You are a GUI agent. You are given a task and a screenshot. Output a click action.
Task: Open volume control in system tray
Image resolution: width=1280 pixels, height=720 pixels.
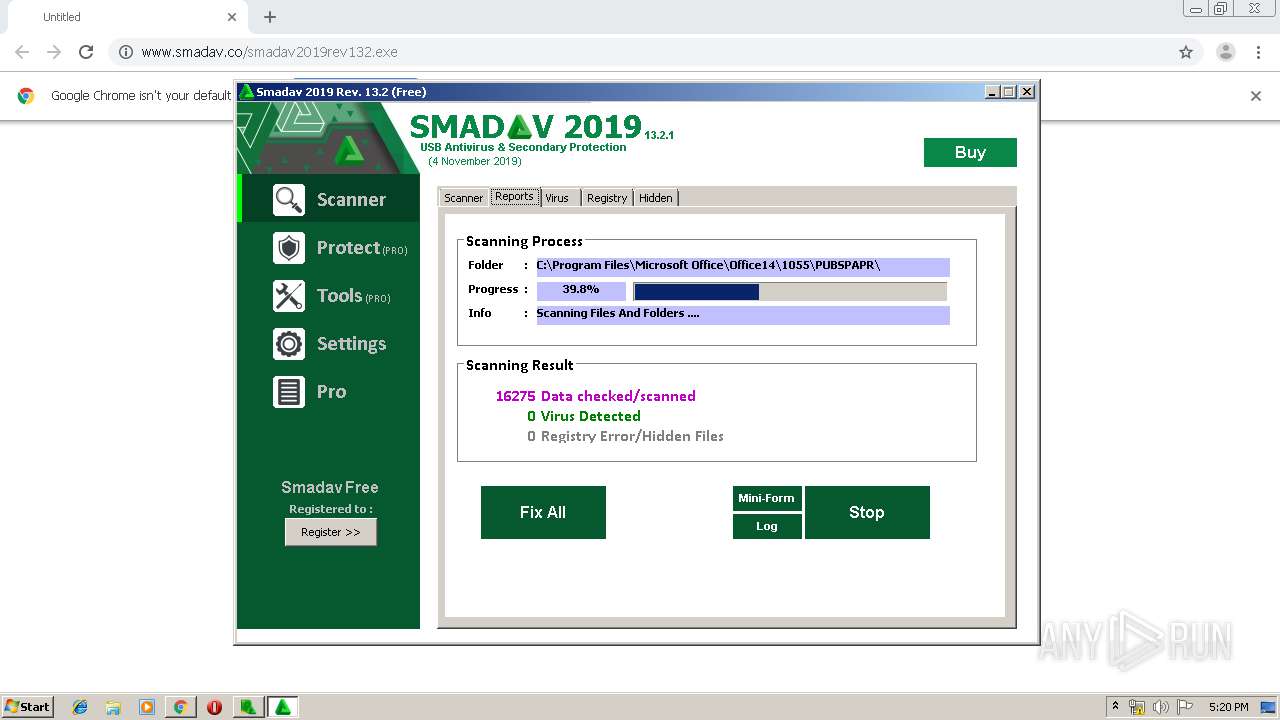[1161, 707]
